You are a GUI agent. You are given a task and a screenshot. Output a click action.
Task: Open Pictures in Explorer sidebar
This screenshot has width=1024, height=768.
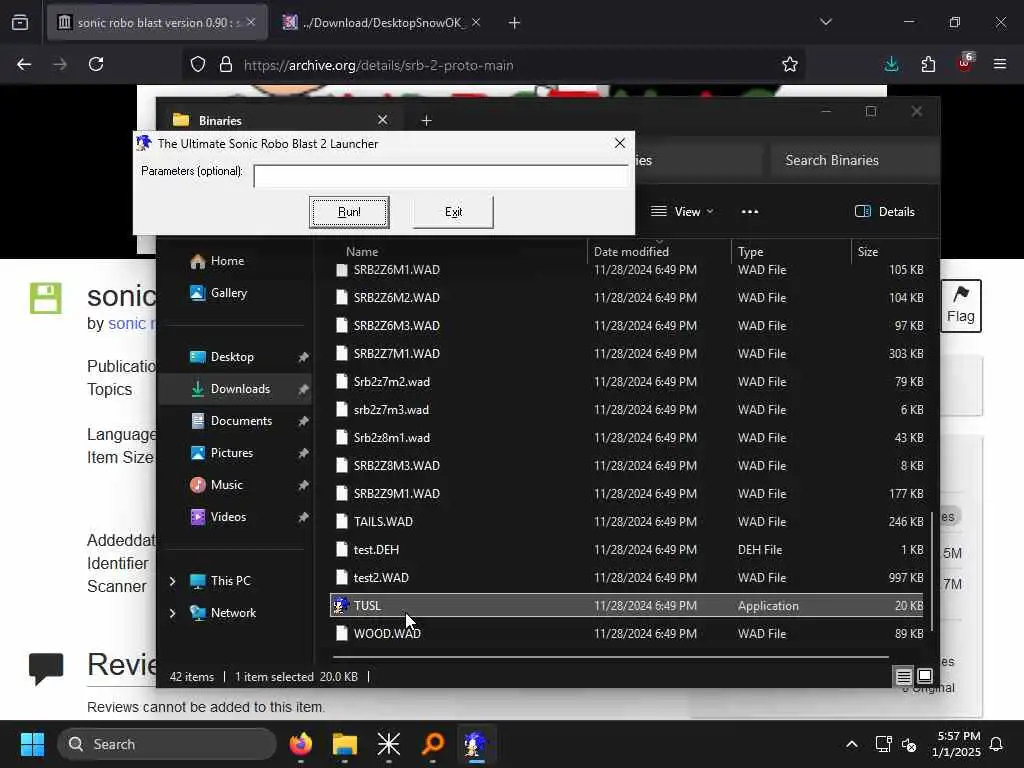(x=231, y=453)
